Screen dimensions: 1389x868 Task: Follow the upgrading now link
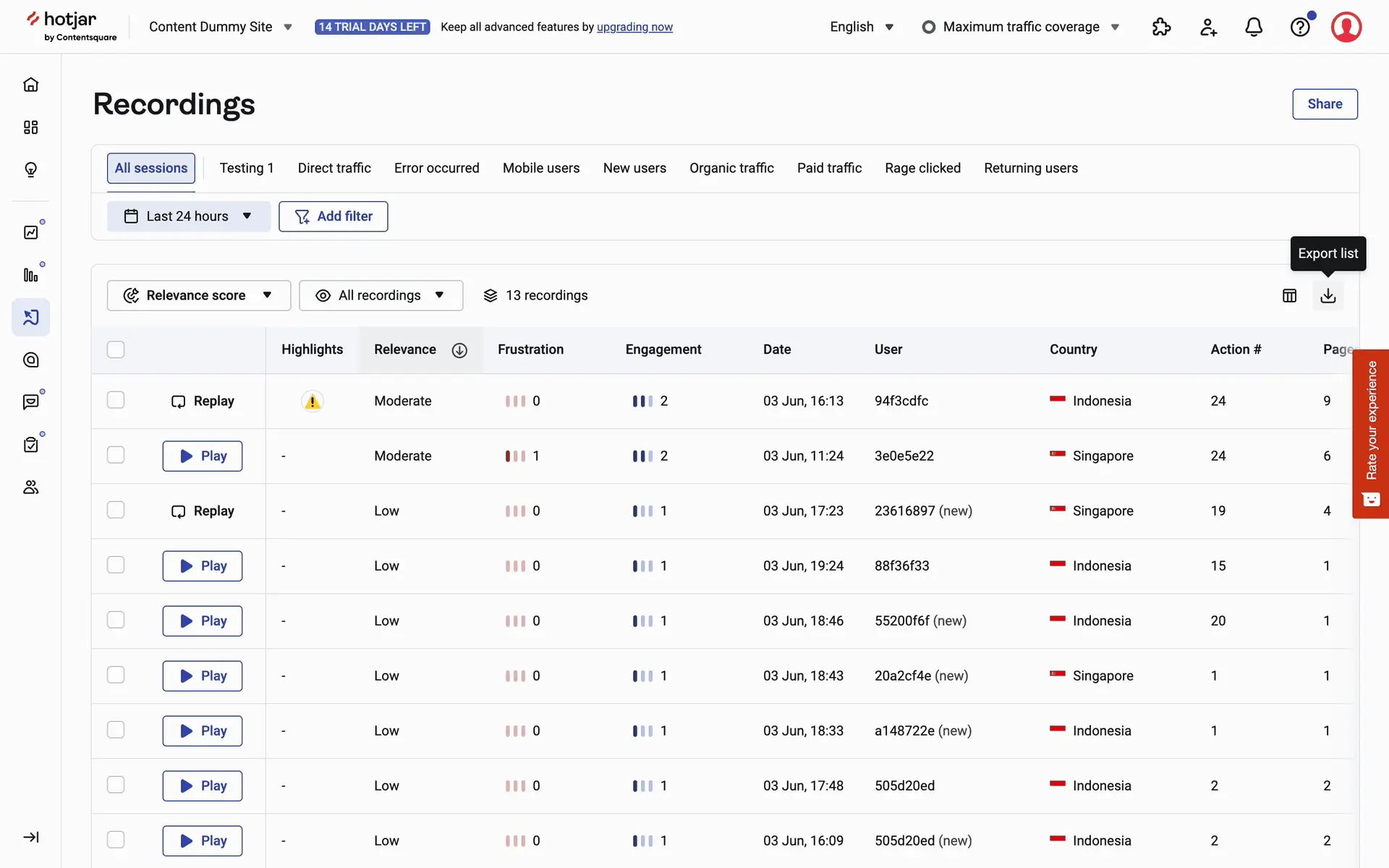(x=634, y=27)
